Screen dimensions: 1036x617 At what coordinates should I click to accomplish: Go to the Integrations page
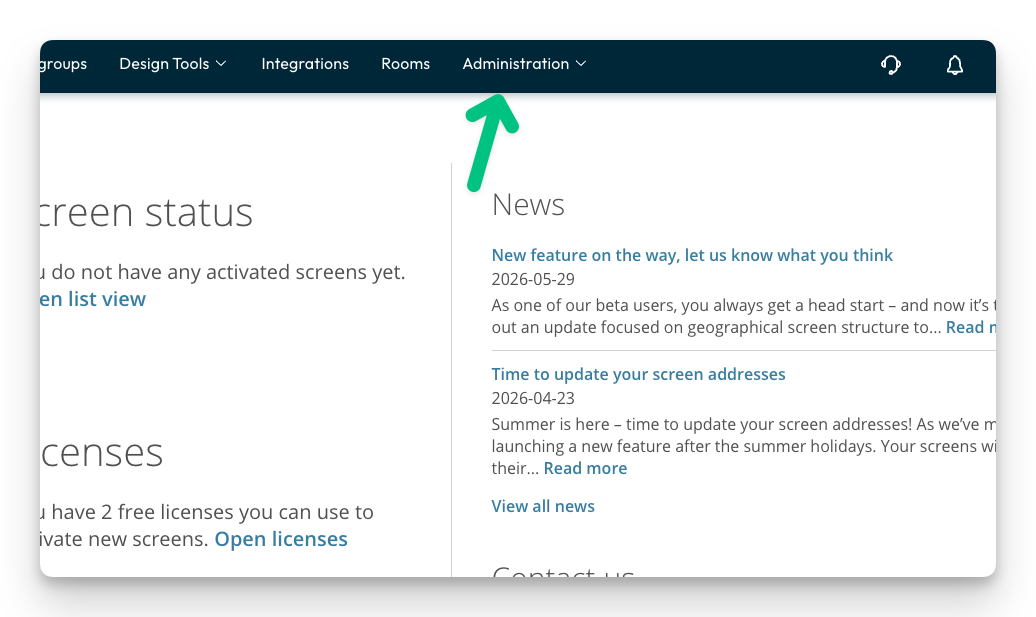(305, 64)
